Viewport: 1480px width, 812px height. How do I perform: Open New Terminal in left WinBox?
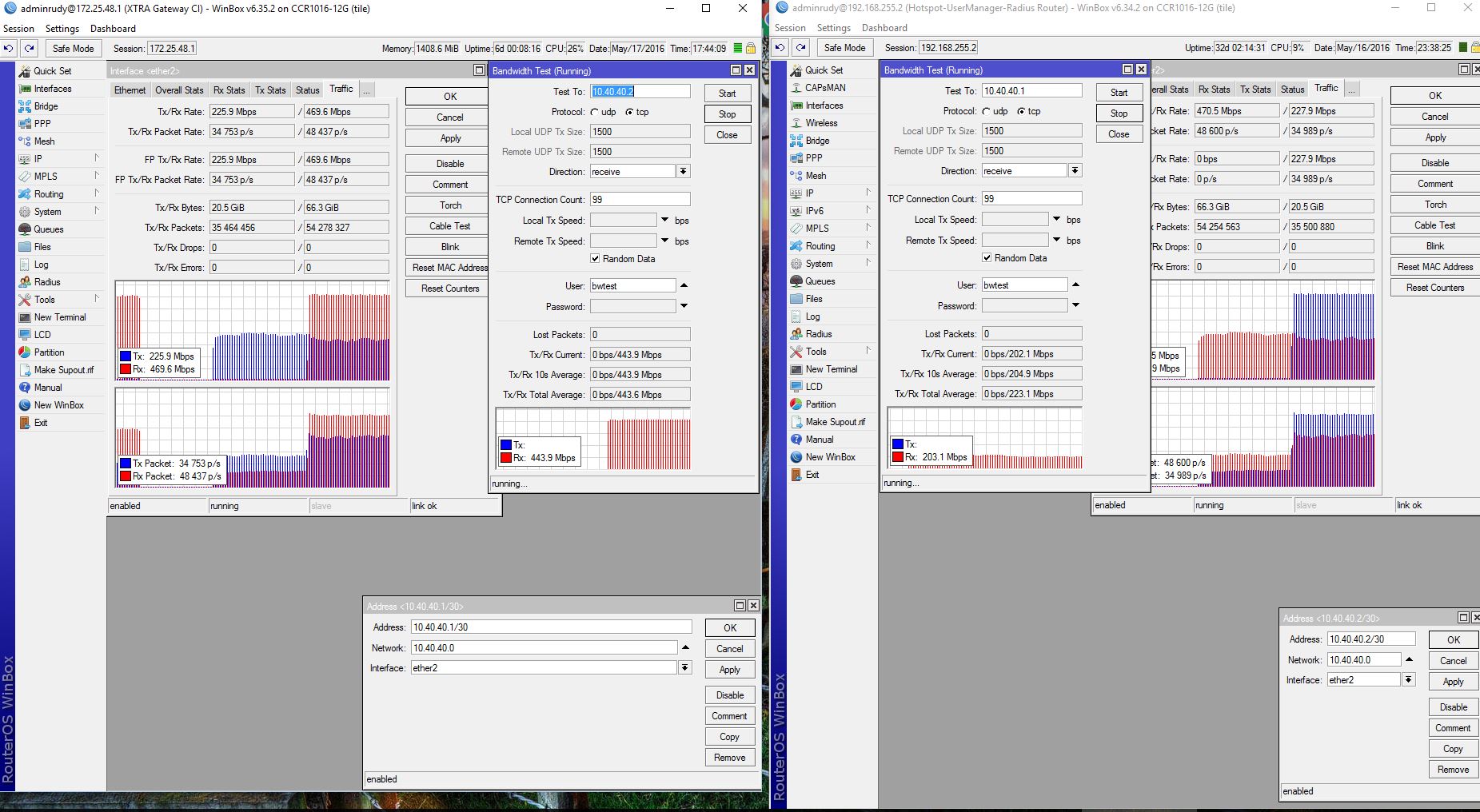click(60, 317)
